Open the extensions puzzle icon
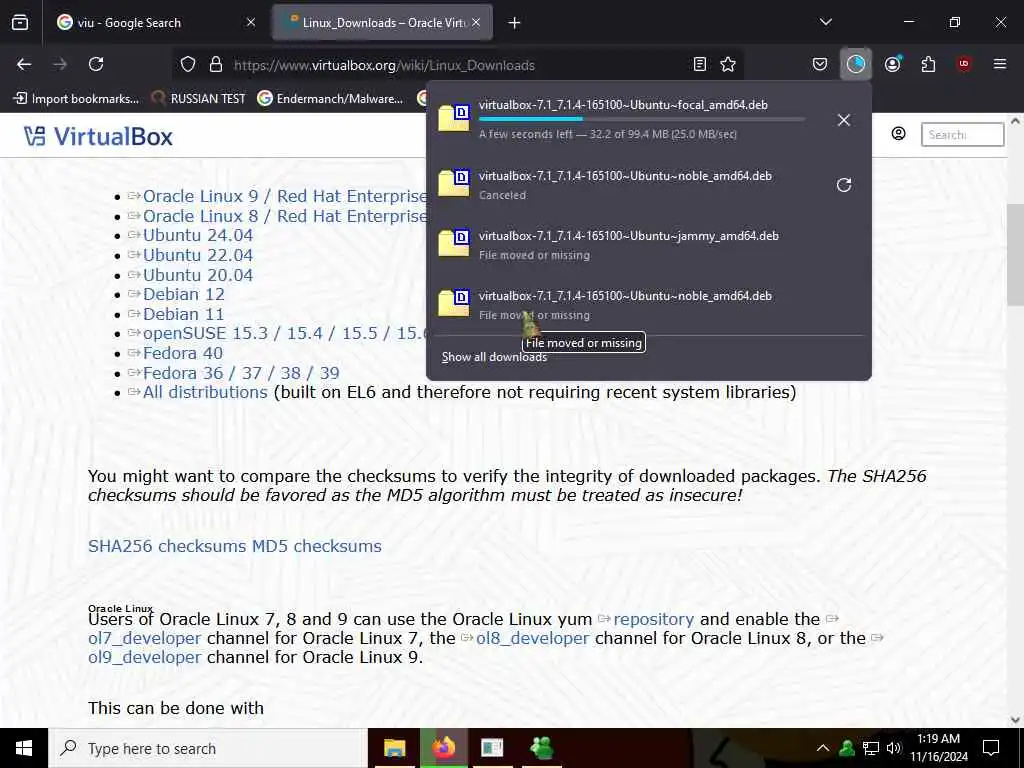The height and width of the screenshot is (768, 1024). 928,64
